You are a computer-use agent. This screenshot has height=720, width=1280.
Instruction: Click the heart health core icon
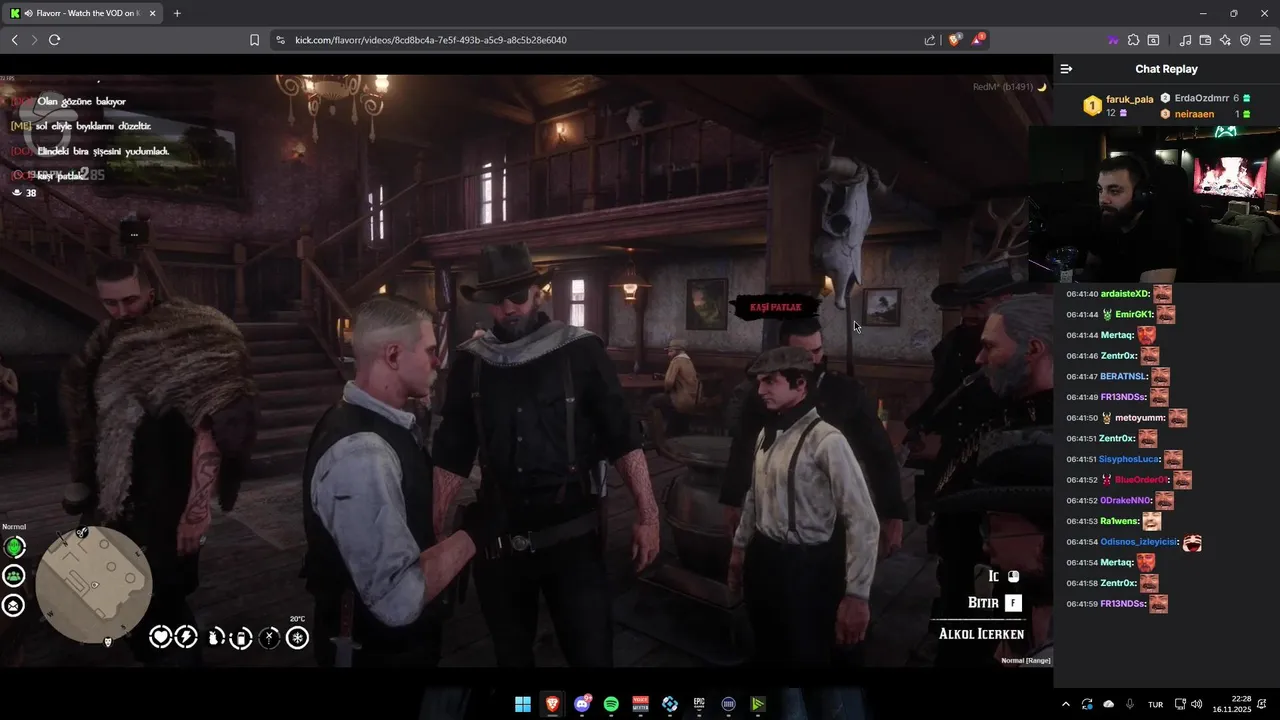click(160, 637)
